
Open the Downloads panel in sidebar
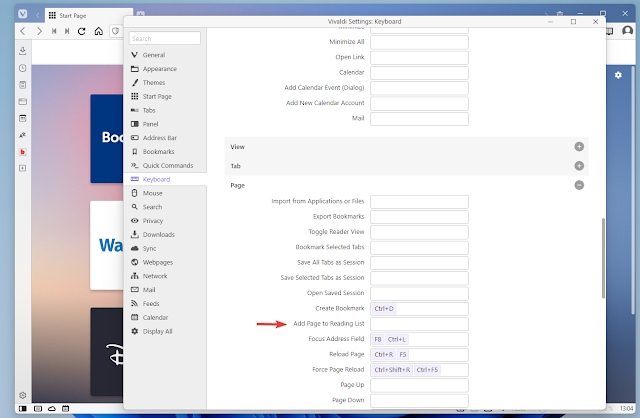tap(23, 51)
